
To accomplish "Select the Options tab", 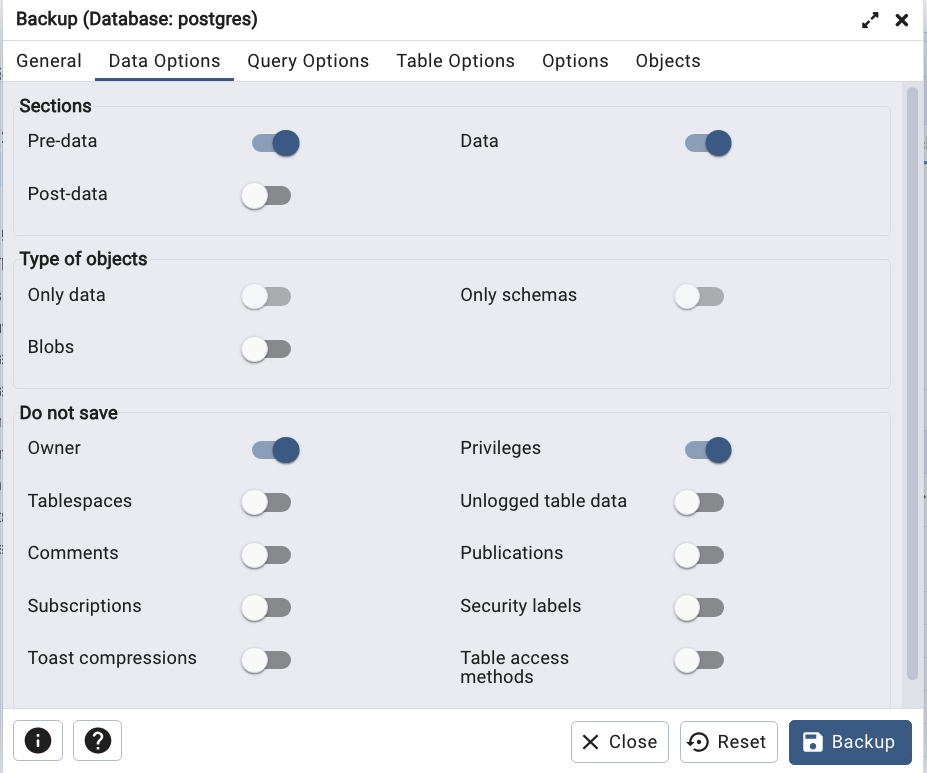I will tap(575, 61).
